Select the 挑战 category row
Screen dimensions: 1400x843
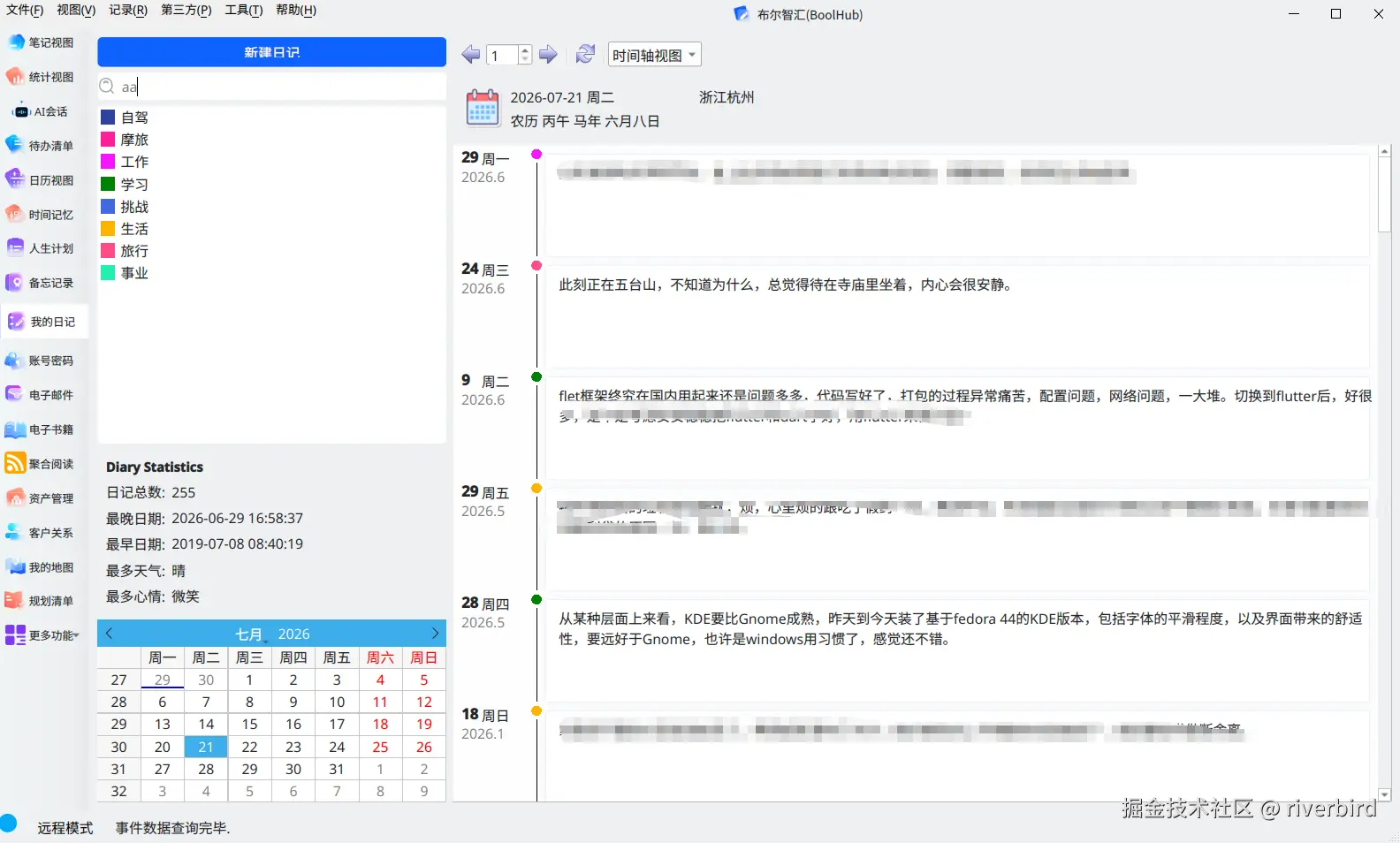[271, 206]
